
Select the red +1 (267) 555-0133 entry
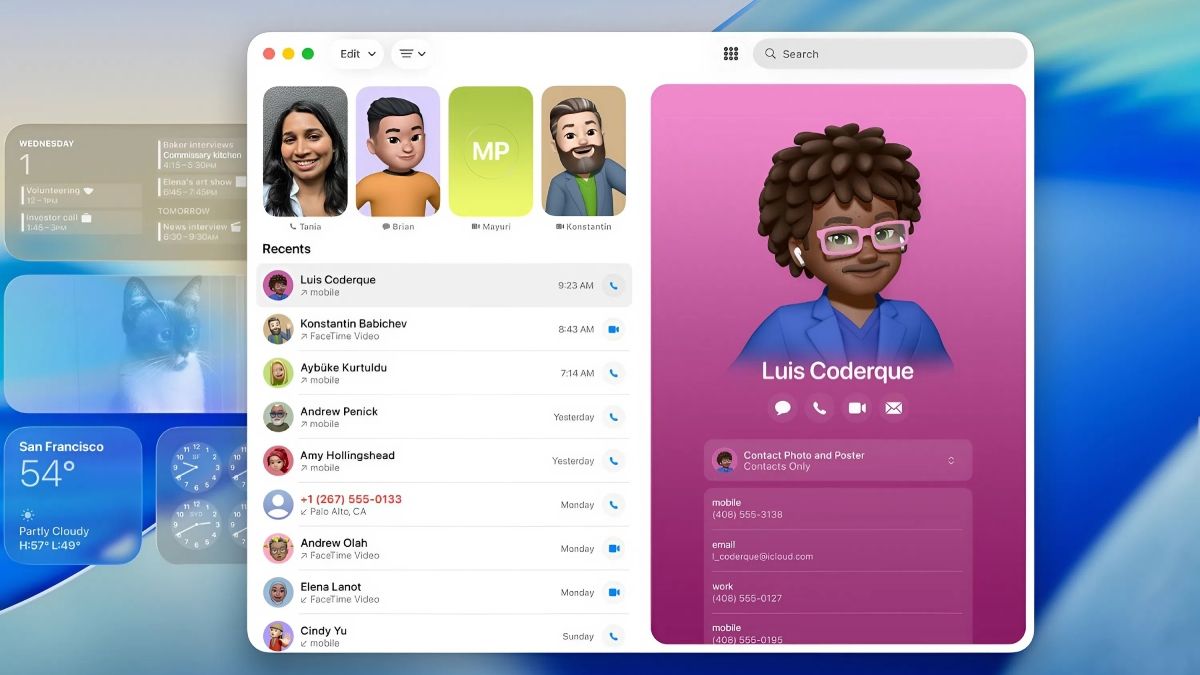click(x=444, y=505)
